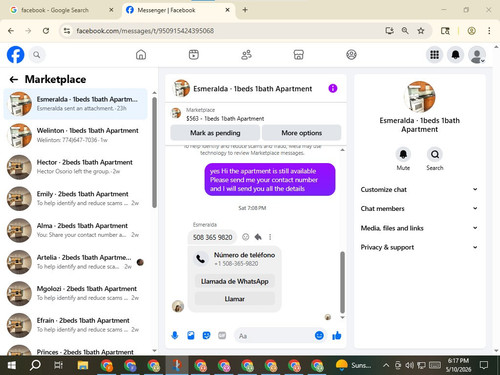Expand the Customize chat section
Viewport: 500px width, 375px height.
pyautogui.click(x=419, y=189)
